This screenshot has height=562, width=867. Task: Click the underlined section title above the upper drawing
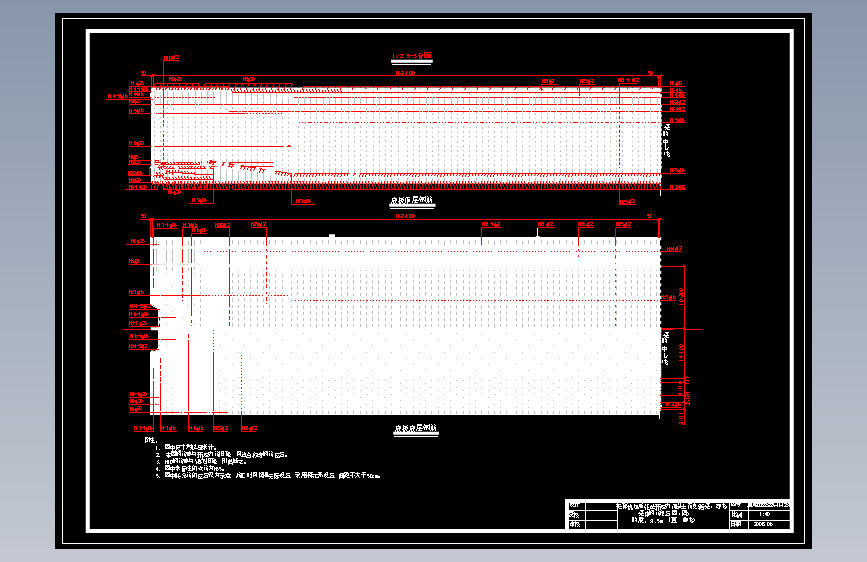412,56
